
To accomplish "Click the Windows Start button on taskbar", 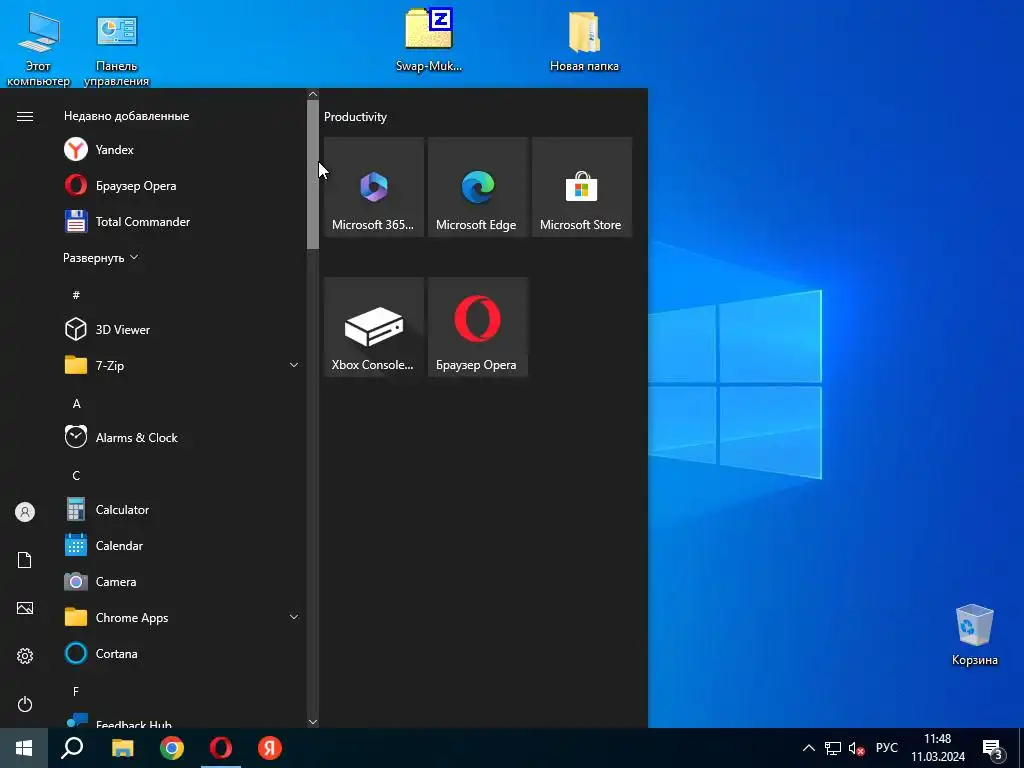I will tap(24, 748).
